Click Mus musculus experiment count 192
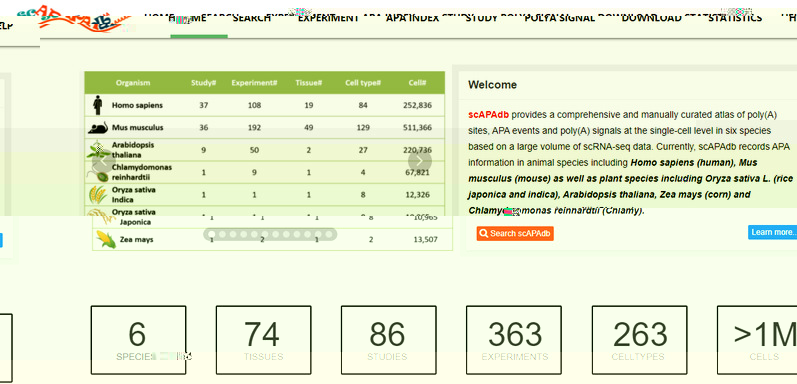This screenshot has width=797, height=384. pyautogui.click(x=255, y=128)
